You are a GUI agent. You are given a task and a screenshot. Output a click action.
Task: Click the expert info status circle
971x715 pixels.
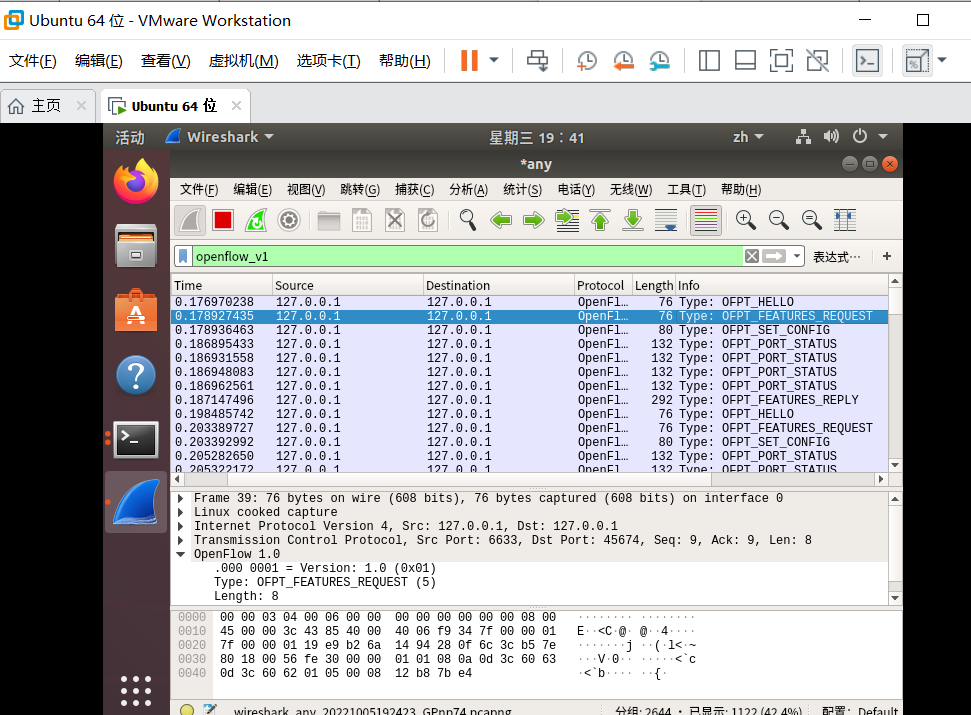[186, 709]
